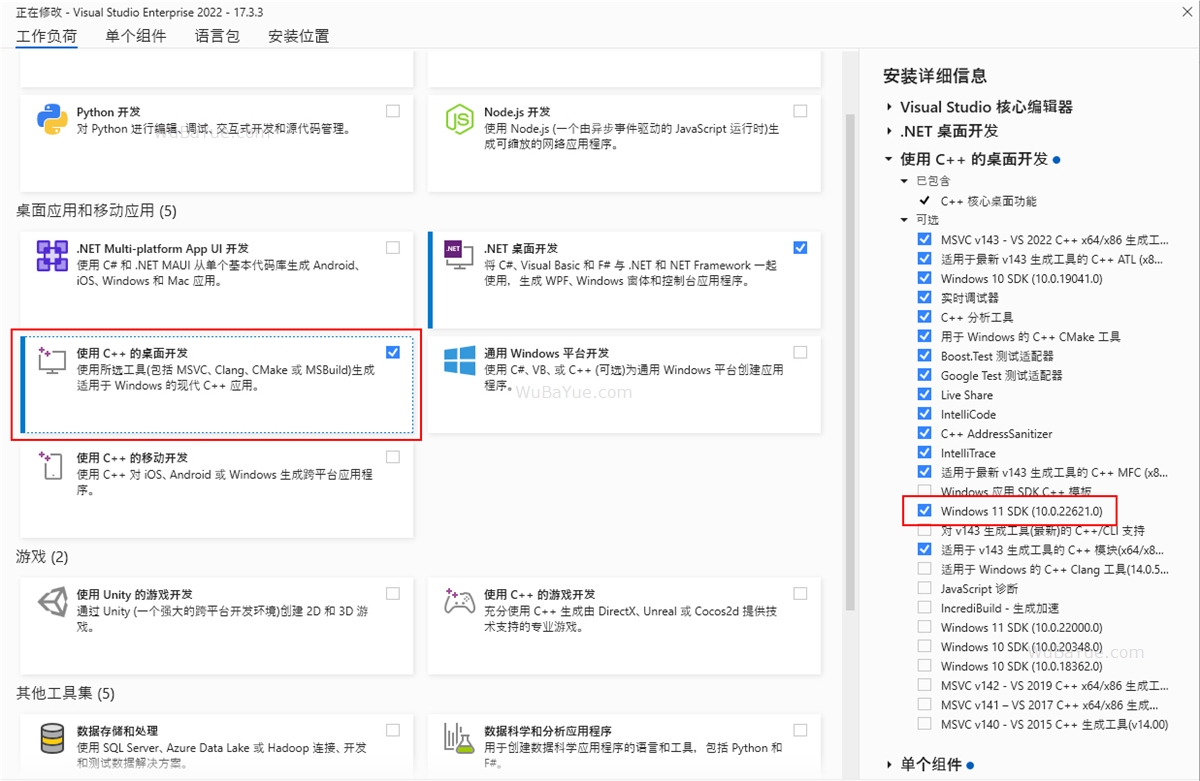This screenshot has width=1200, height=781.
Task: Collapse the 已包含 subsection
Action: (906, 181)
